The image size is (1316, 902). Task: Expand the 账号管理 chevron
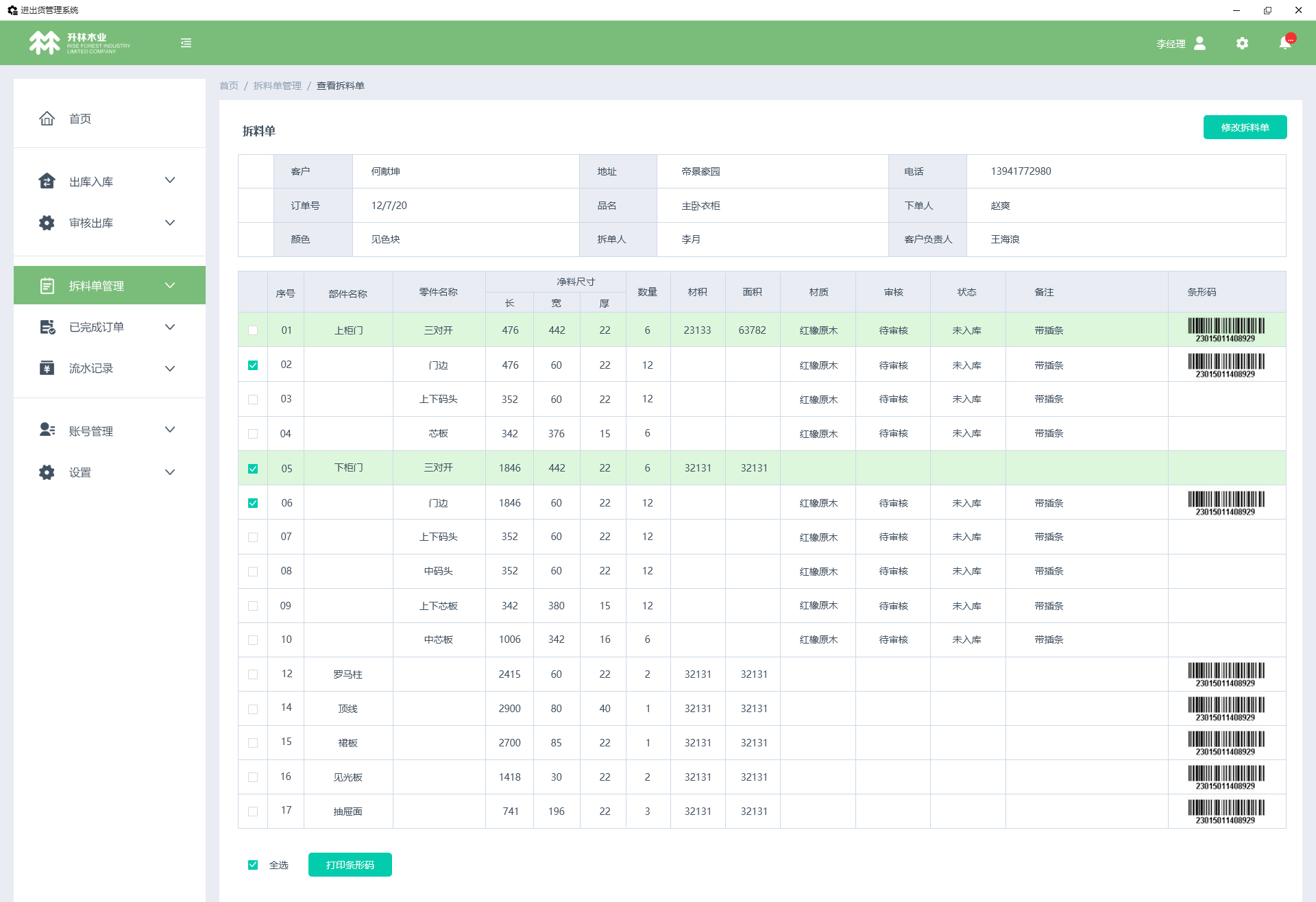170,430
